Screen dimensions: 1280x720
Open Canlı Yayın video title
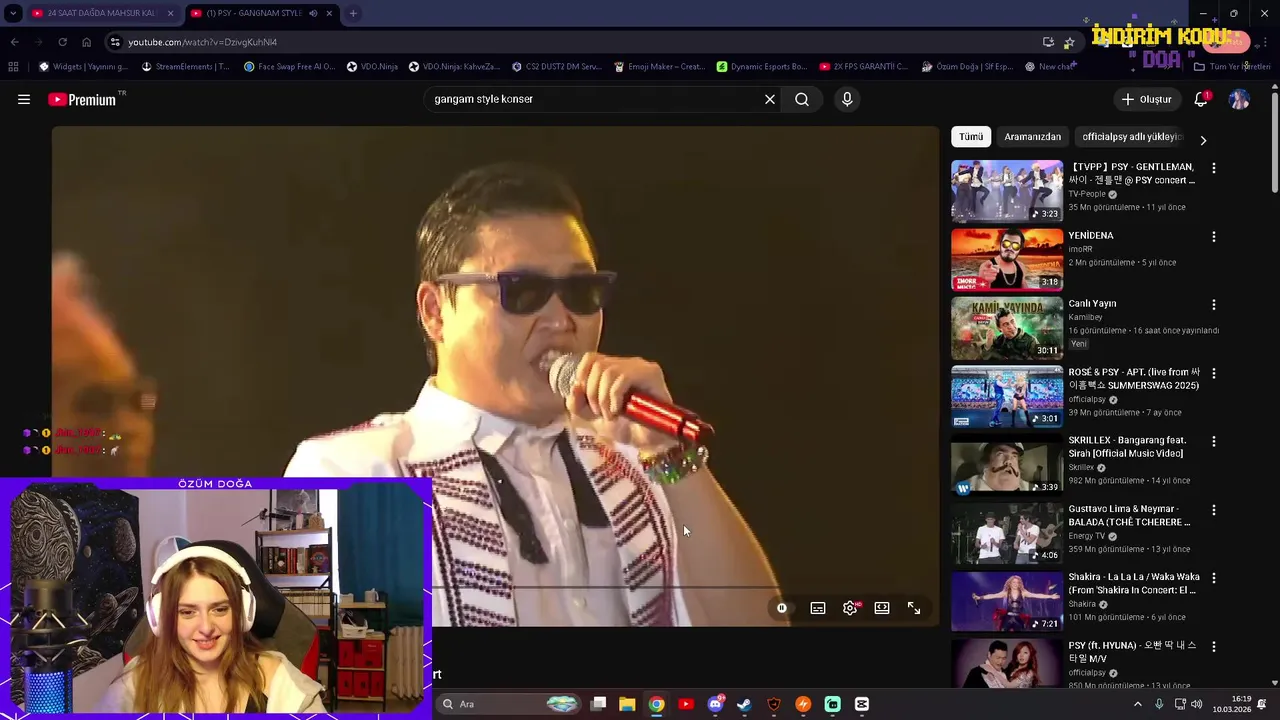tap(1092, 303)
